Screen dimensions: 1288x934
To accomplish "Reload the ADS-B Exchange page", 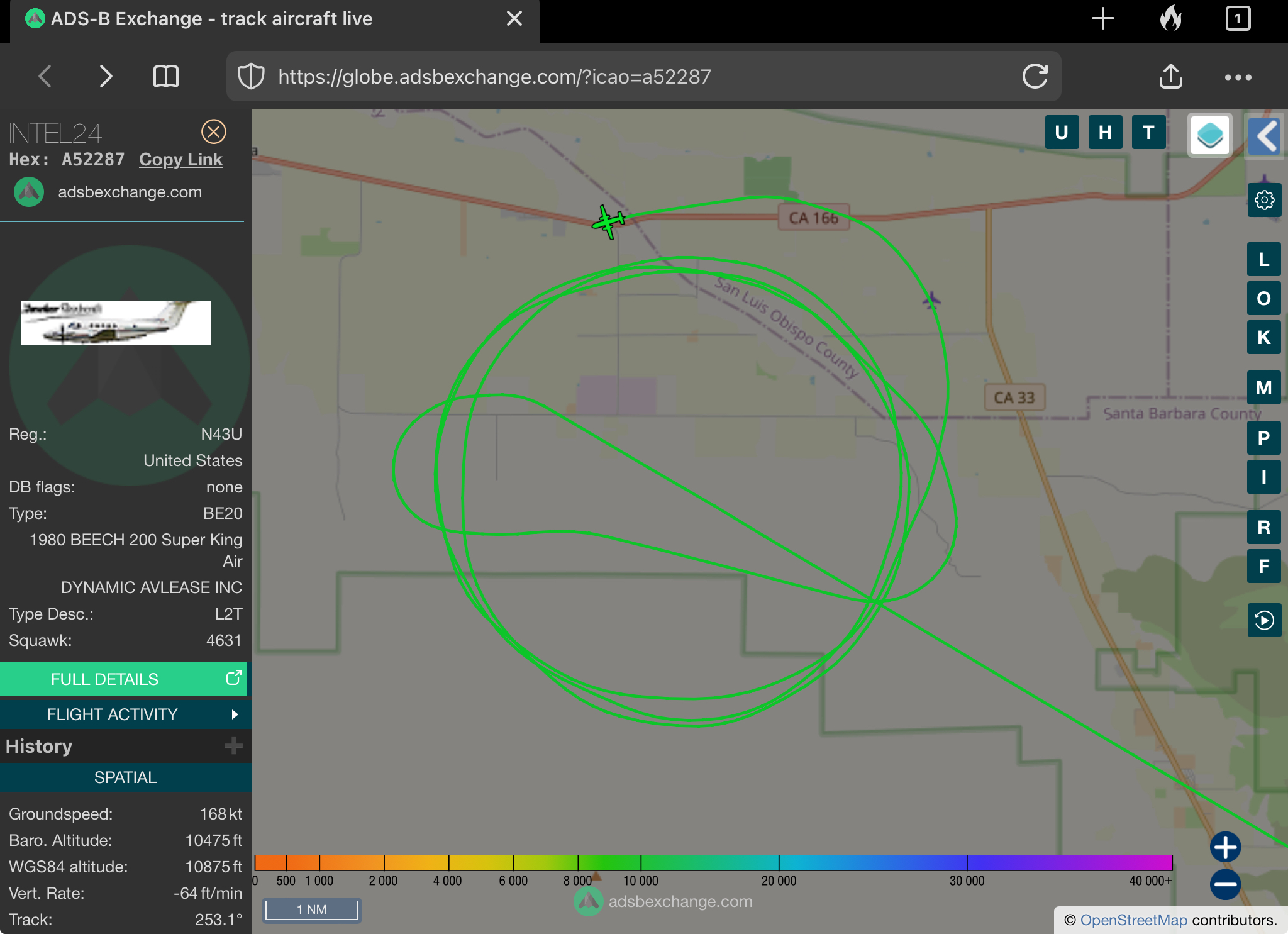I will [x=1035, y=77].
